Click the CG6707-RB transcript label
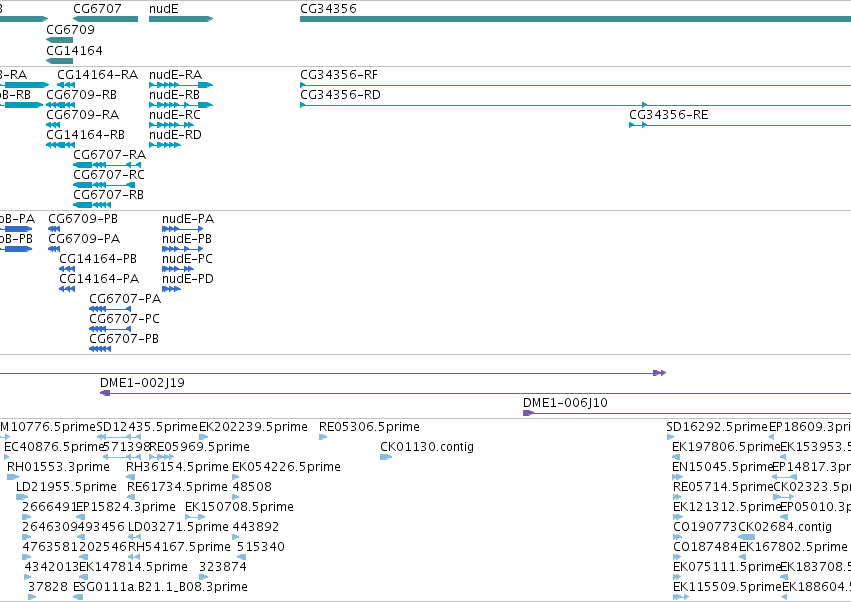The width and height of the screenshot is (851, 602). 109,194
